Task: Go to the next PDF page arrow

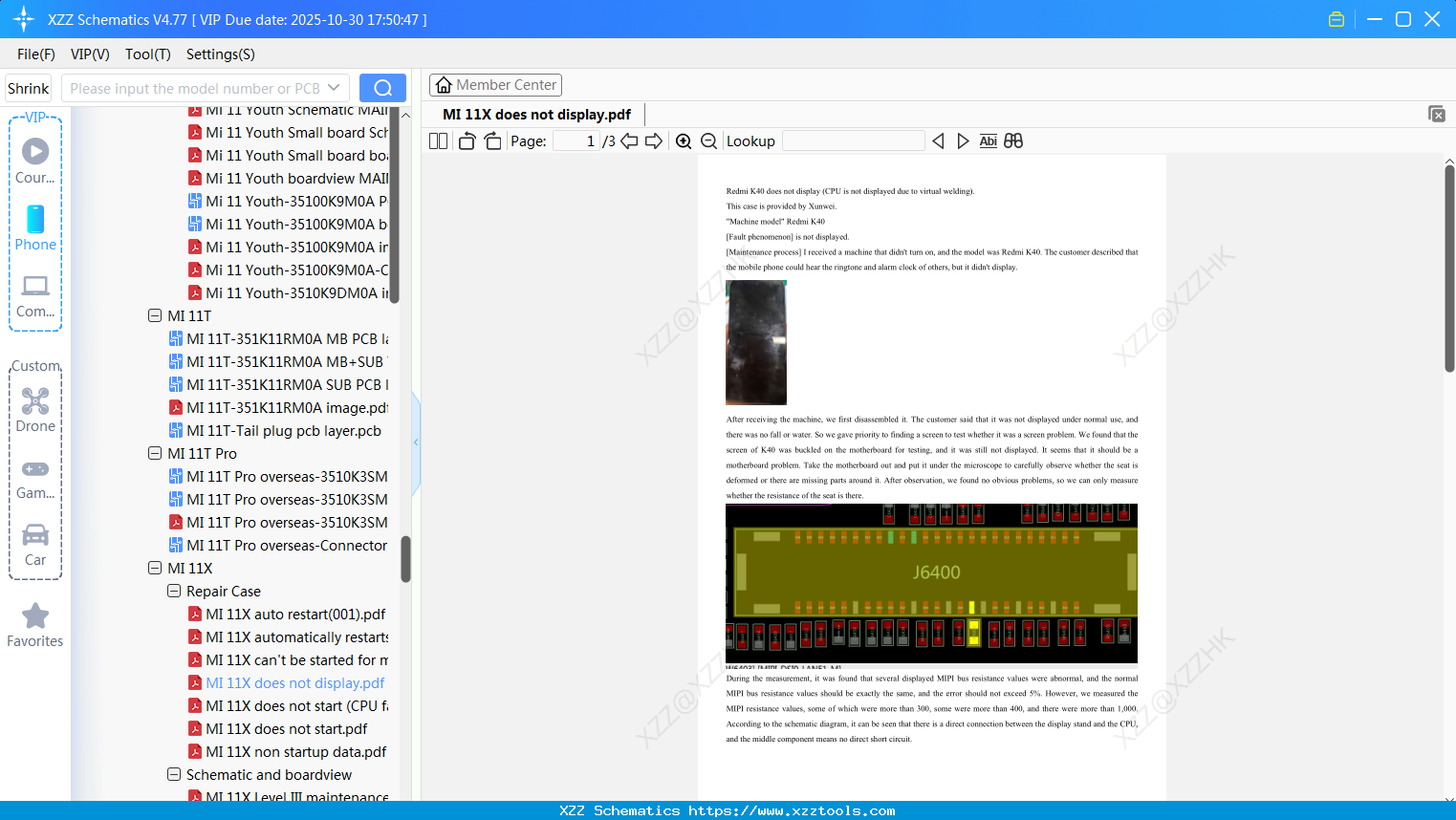Action: click(x=654, y=141)
